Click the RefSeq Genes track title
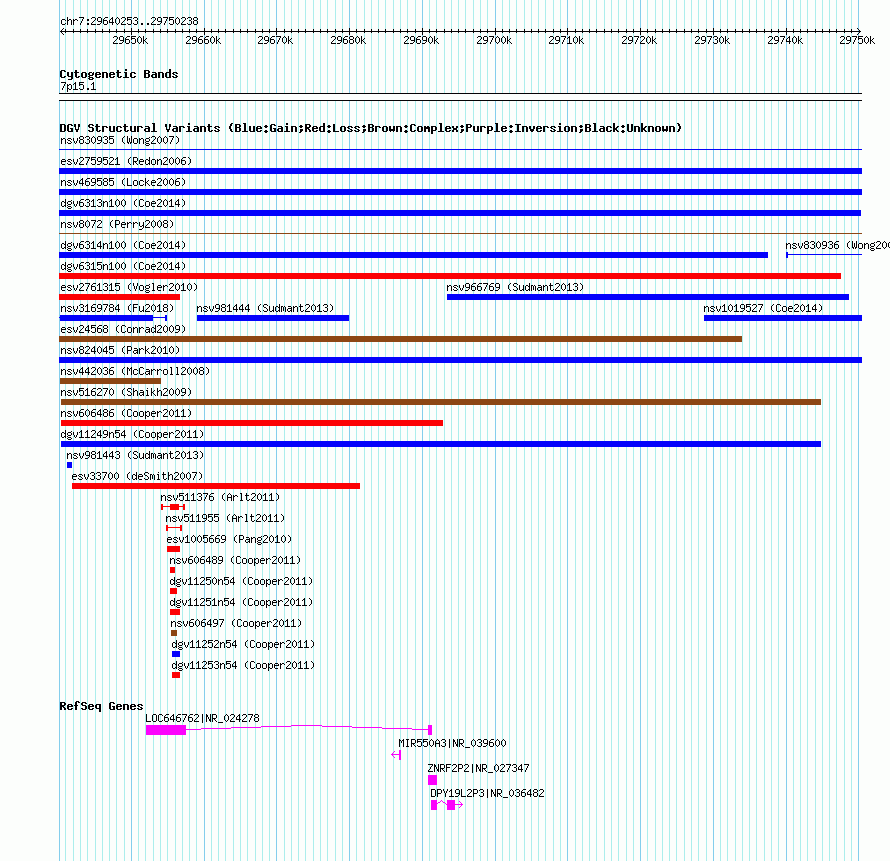 point(101,706)
